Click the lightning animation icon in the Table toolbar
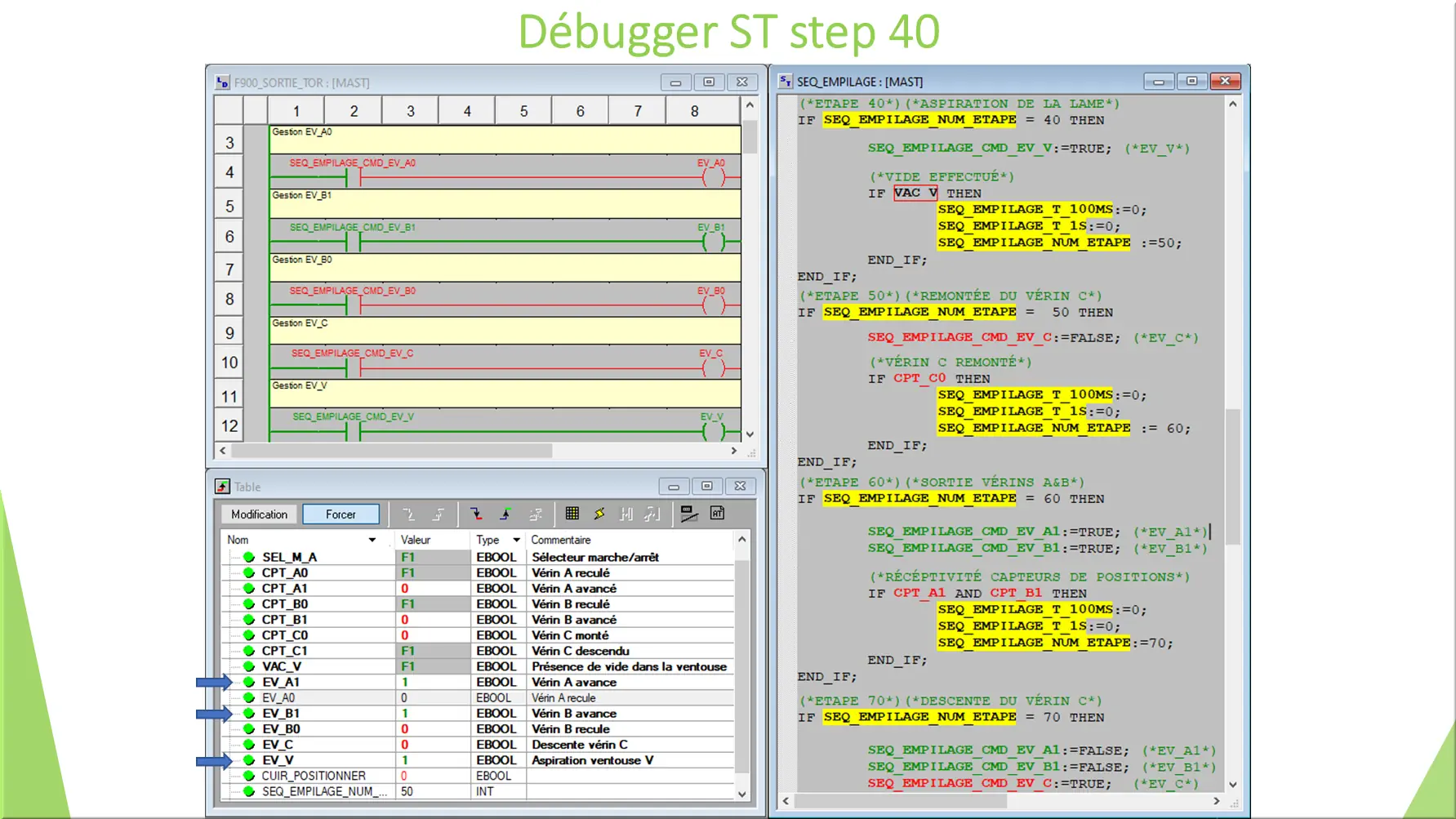Image resolution: width=1456 pixels, height=819 pixels. pyautogui.click(x=599, y=514)
